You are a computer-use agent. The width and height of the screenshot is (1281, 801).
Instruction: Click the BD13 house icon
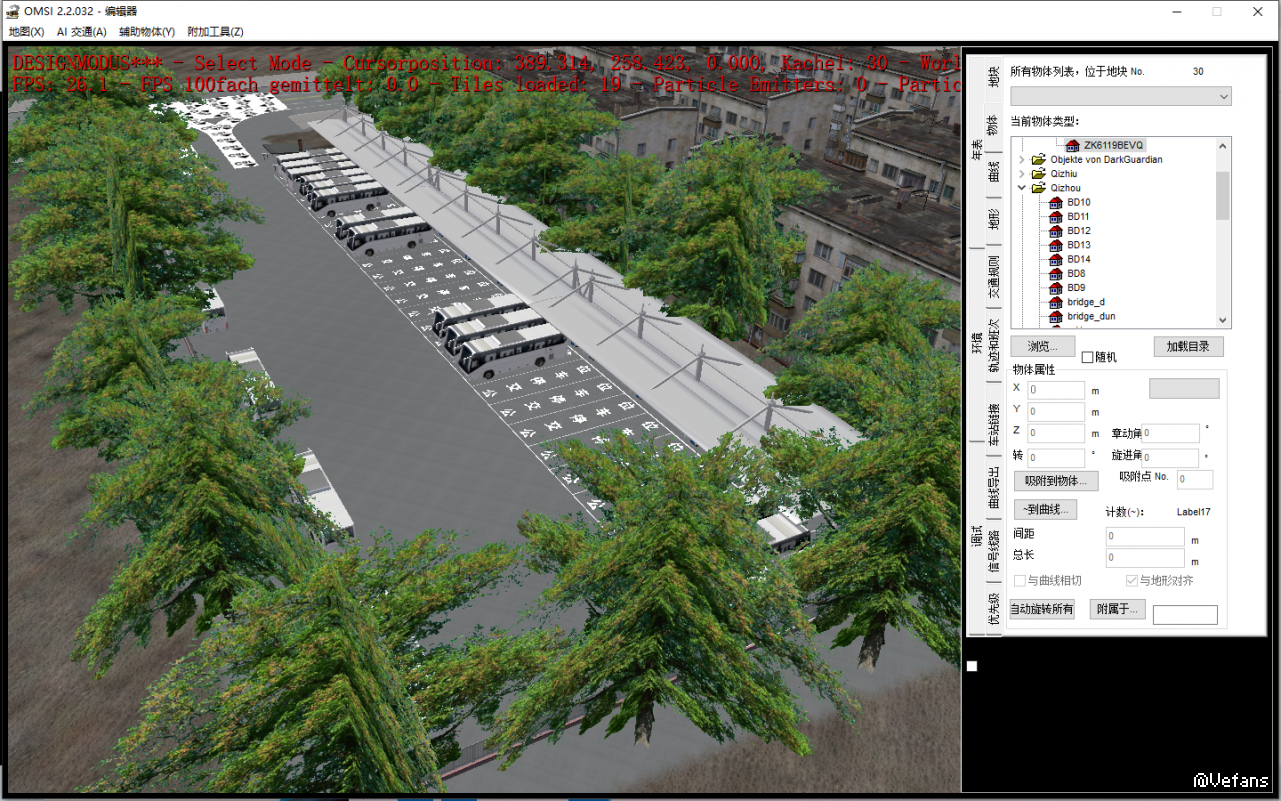[1055, 245]
